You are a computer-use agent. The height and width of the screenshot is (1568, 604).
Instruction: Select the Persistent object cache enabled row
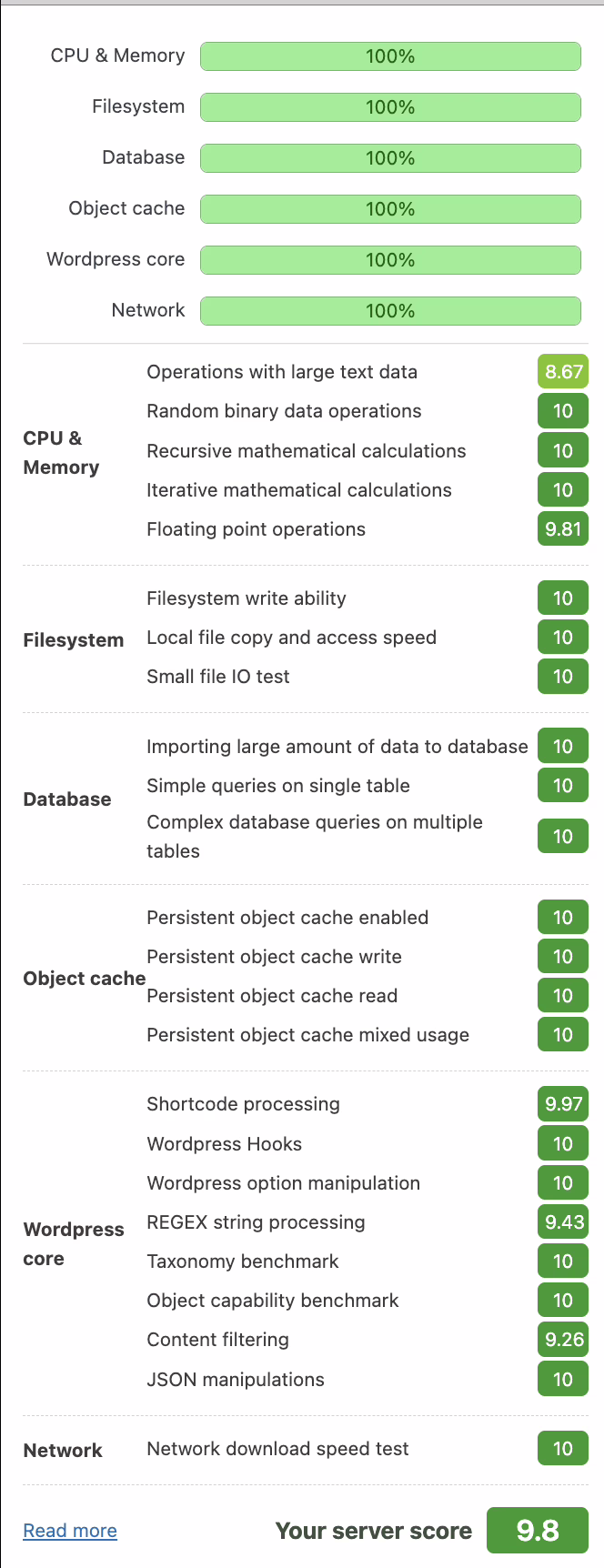click(367, 918)
